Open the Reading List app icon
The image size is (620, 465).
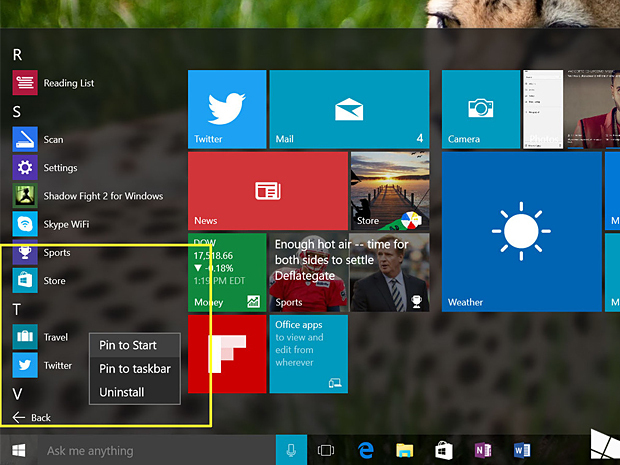tap(25, 83)
